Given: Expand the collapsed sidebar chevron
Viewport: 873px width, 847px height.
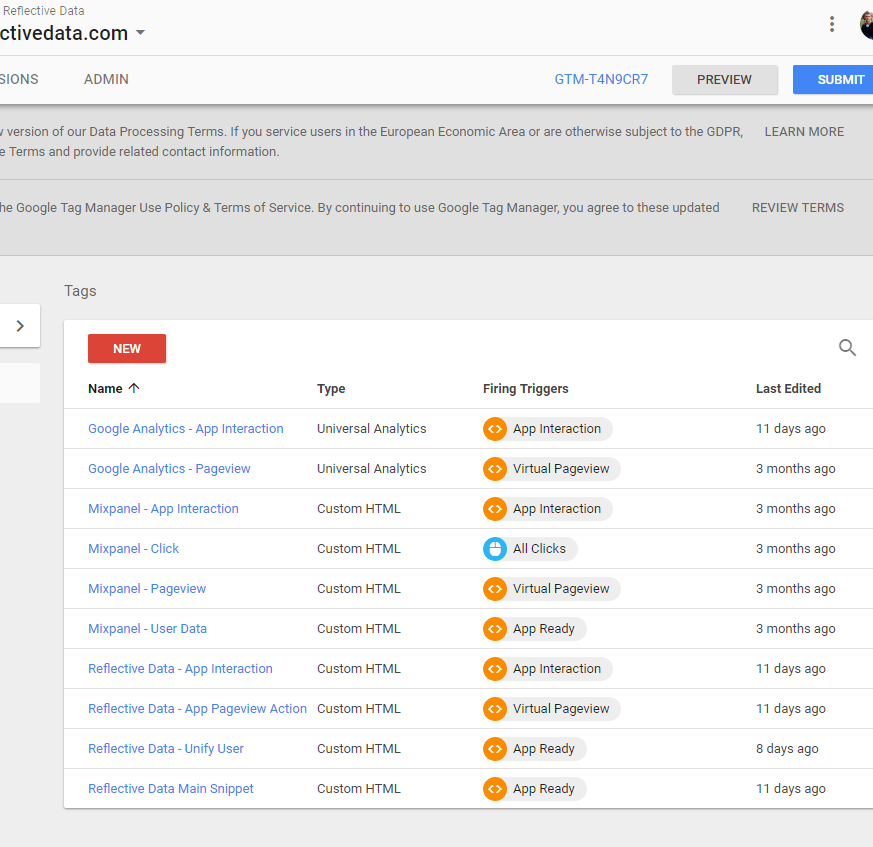Looking at the screenshot, I should coord(20,326).
